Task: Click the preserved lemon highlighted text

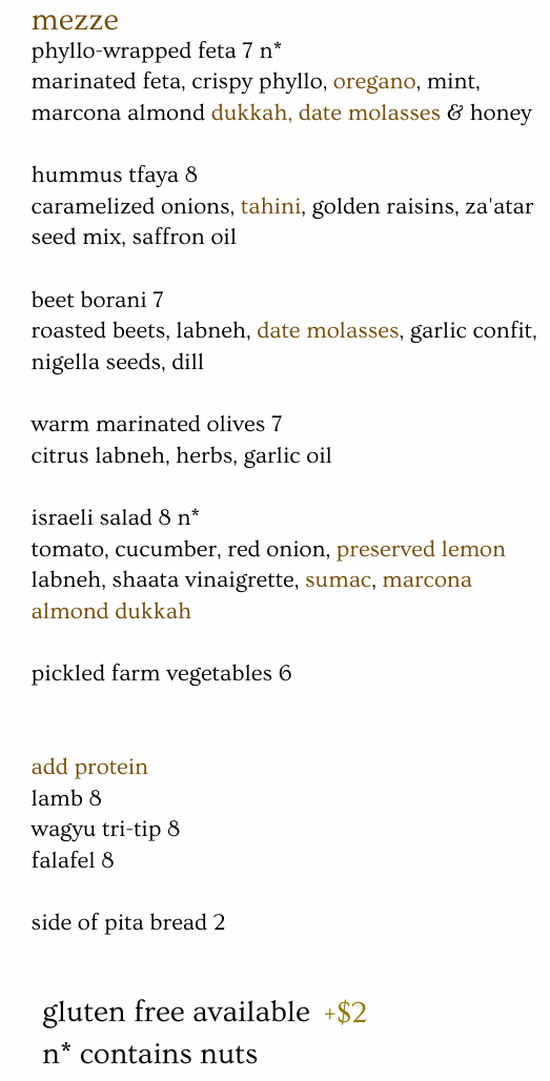Action: pyautogui.click(x=421, y=549)
